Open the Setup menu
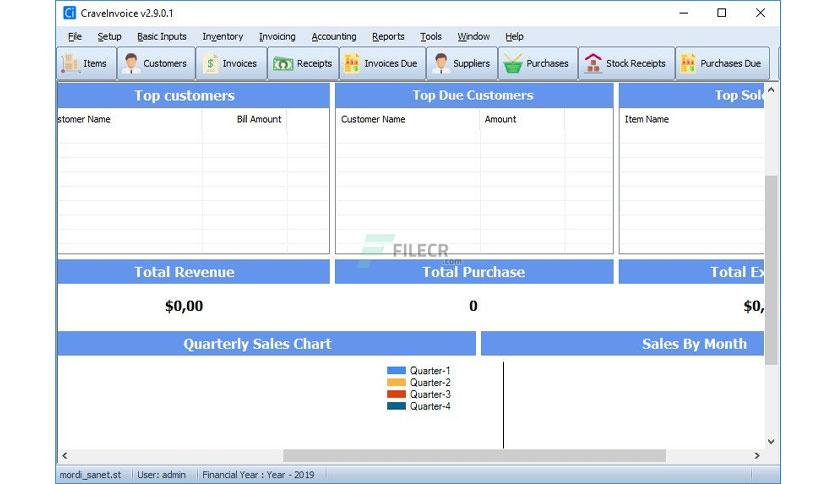The image size is (836, 484). click(109, 36)
